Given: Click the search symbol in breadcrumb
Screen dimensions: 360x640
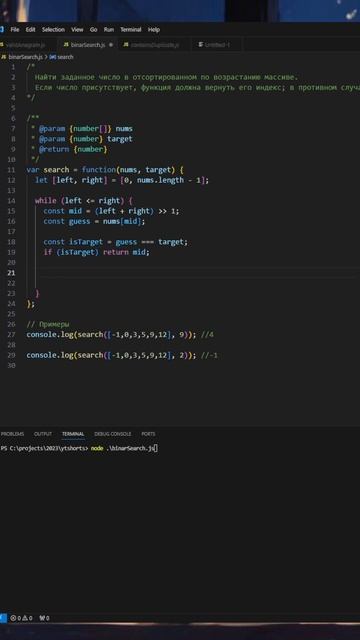Looking at the screenshot, I should (61, 57).
